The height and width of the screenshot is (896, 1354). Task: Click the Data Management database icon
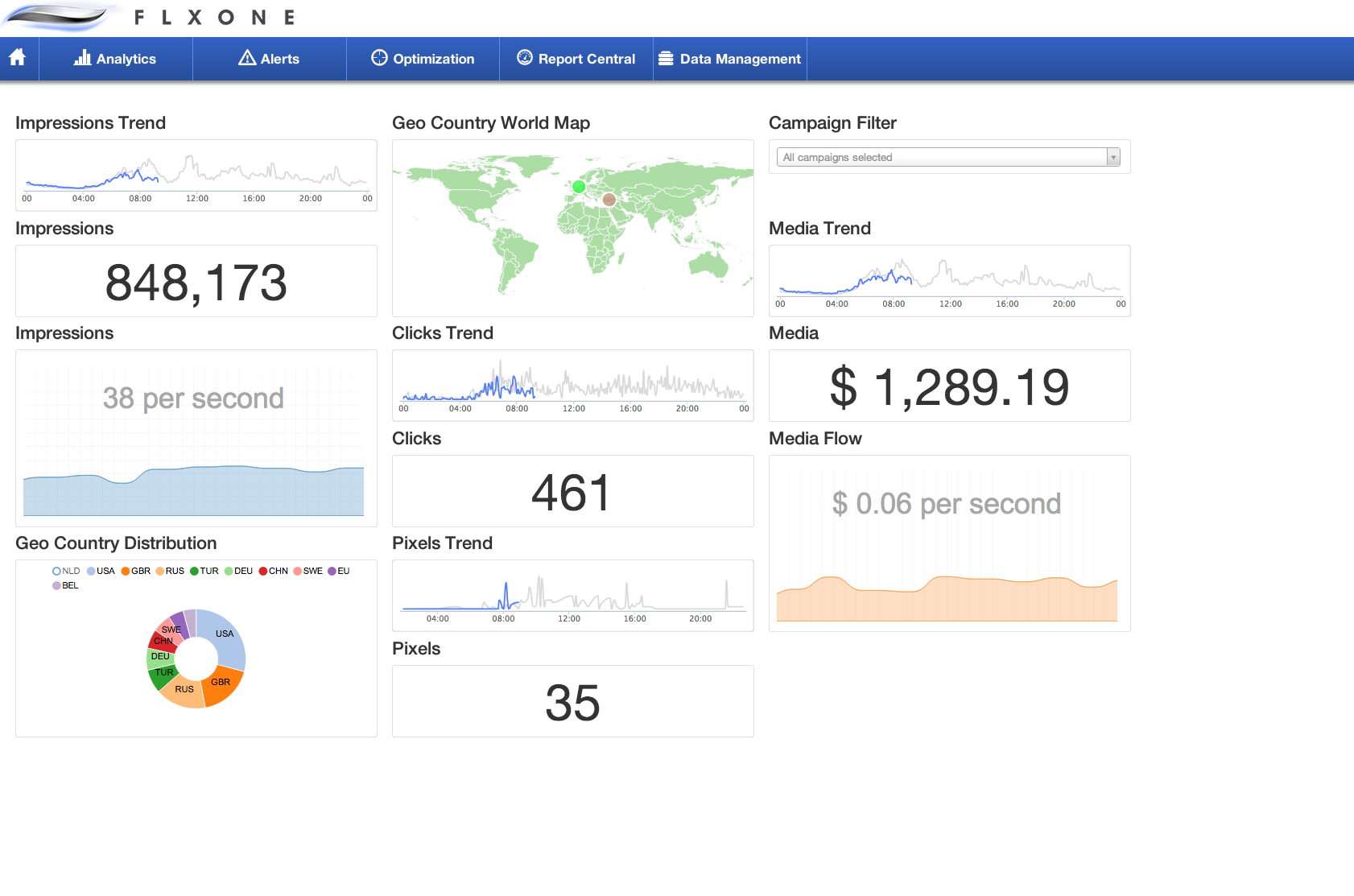[x=666, y=58]
